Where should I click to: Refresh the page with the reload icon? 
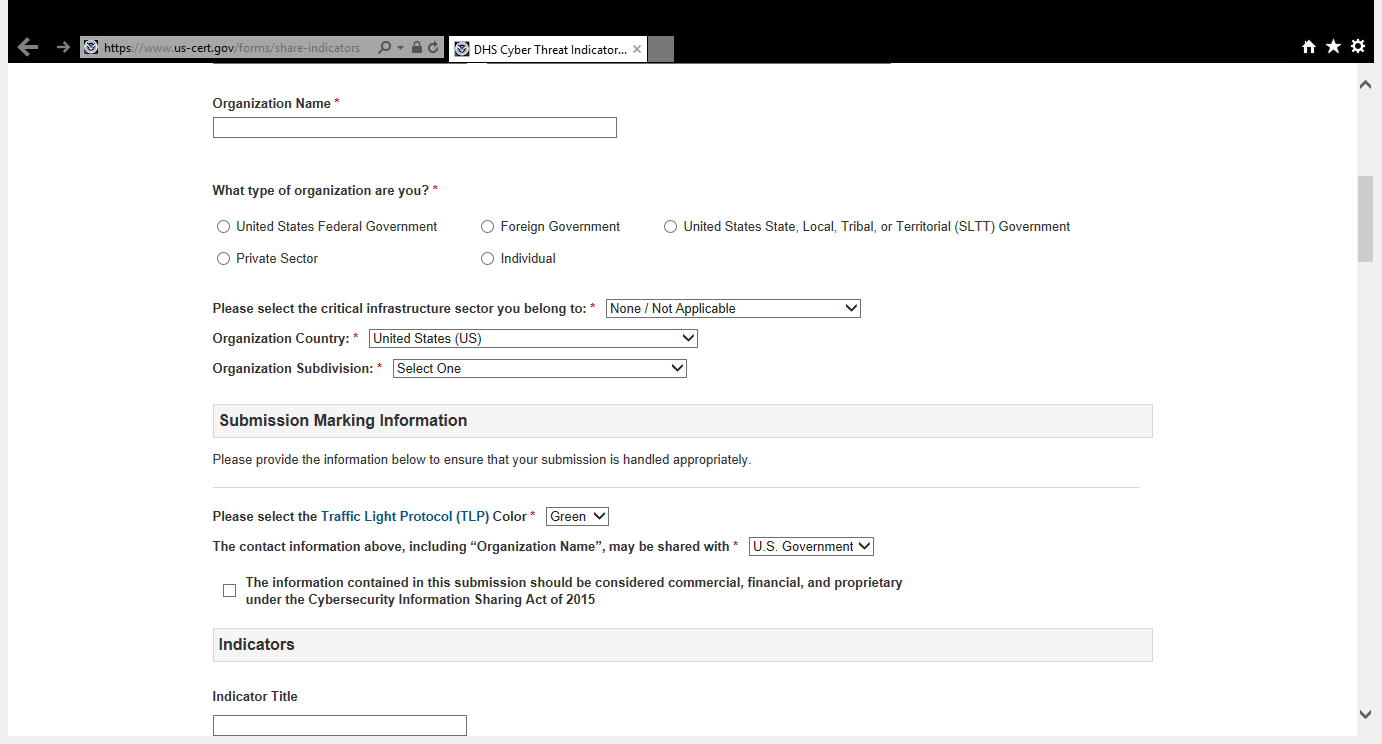click(x=433, y=48)
